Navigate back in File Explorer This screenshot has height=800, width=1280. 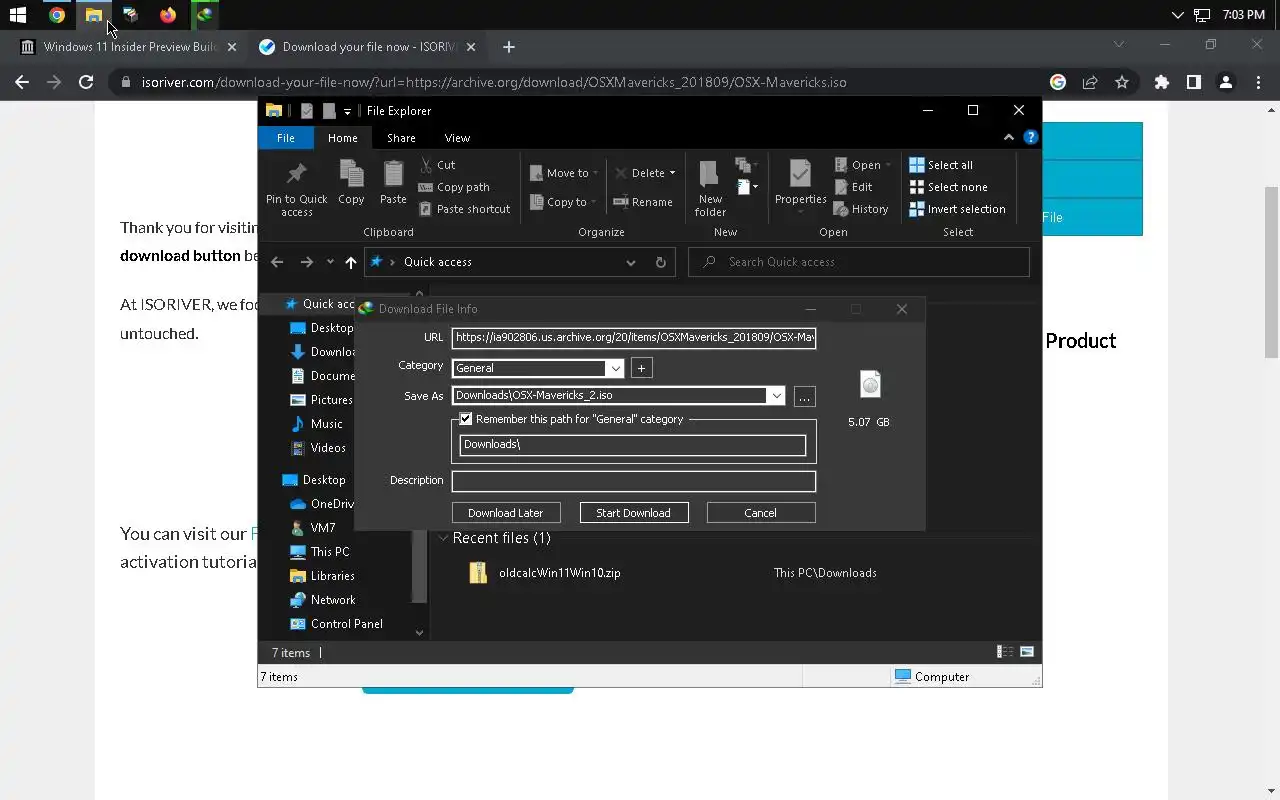pos(277,262)
